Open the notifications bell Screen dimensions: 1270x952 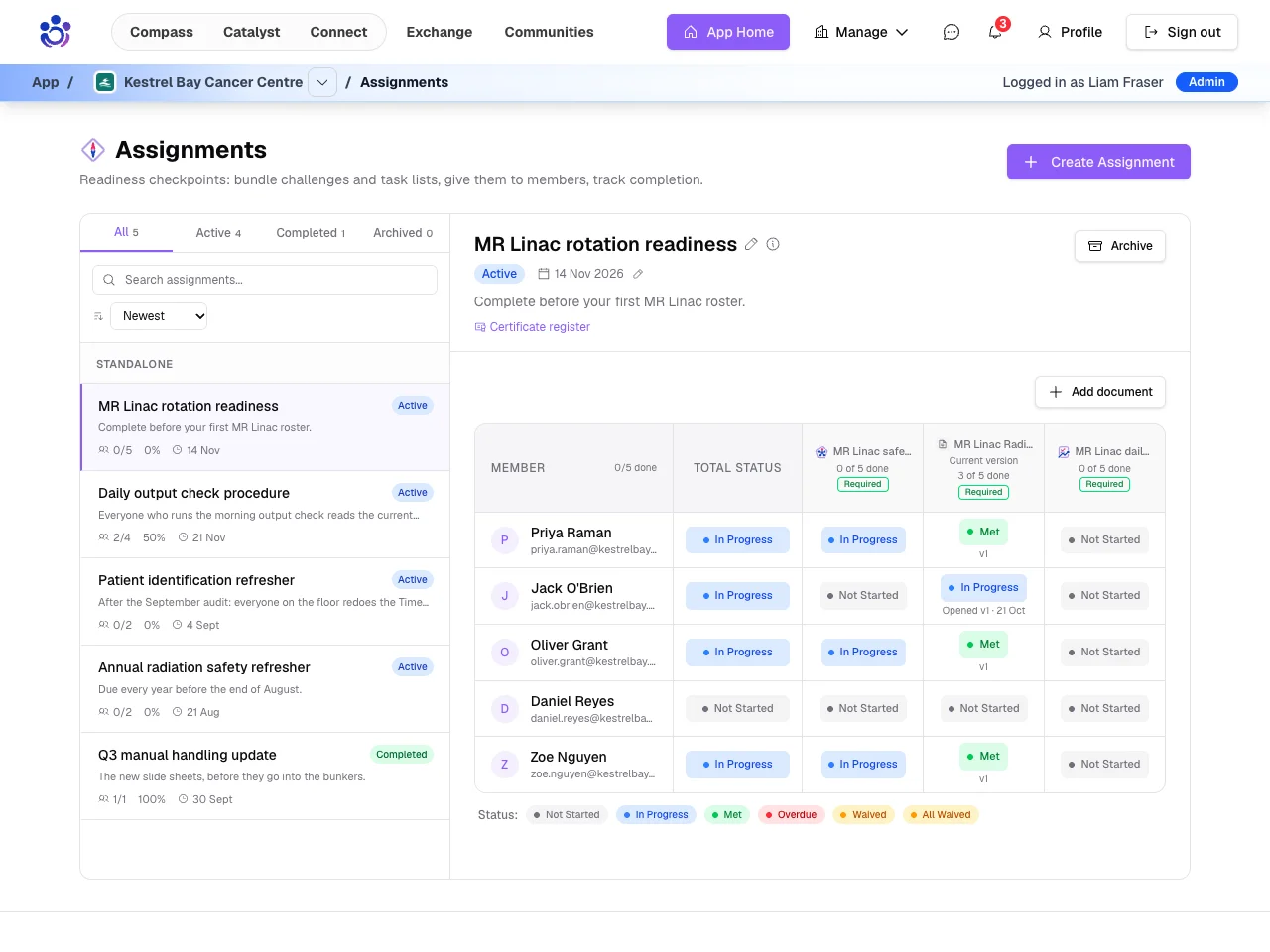coord(995,32)
